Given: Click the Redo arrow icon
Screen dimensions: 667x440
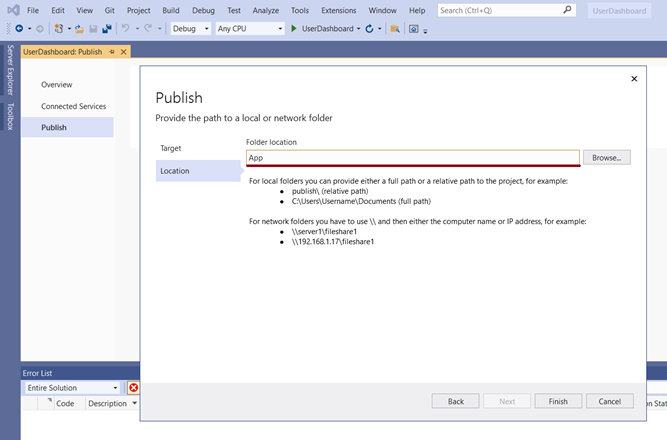Looking at the screenshot, I should tap(148, 29).
